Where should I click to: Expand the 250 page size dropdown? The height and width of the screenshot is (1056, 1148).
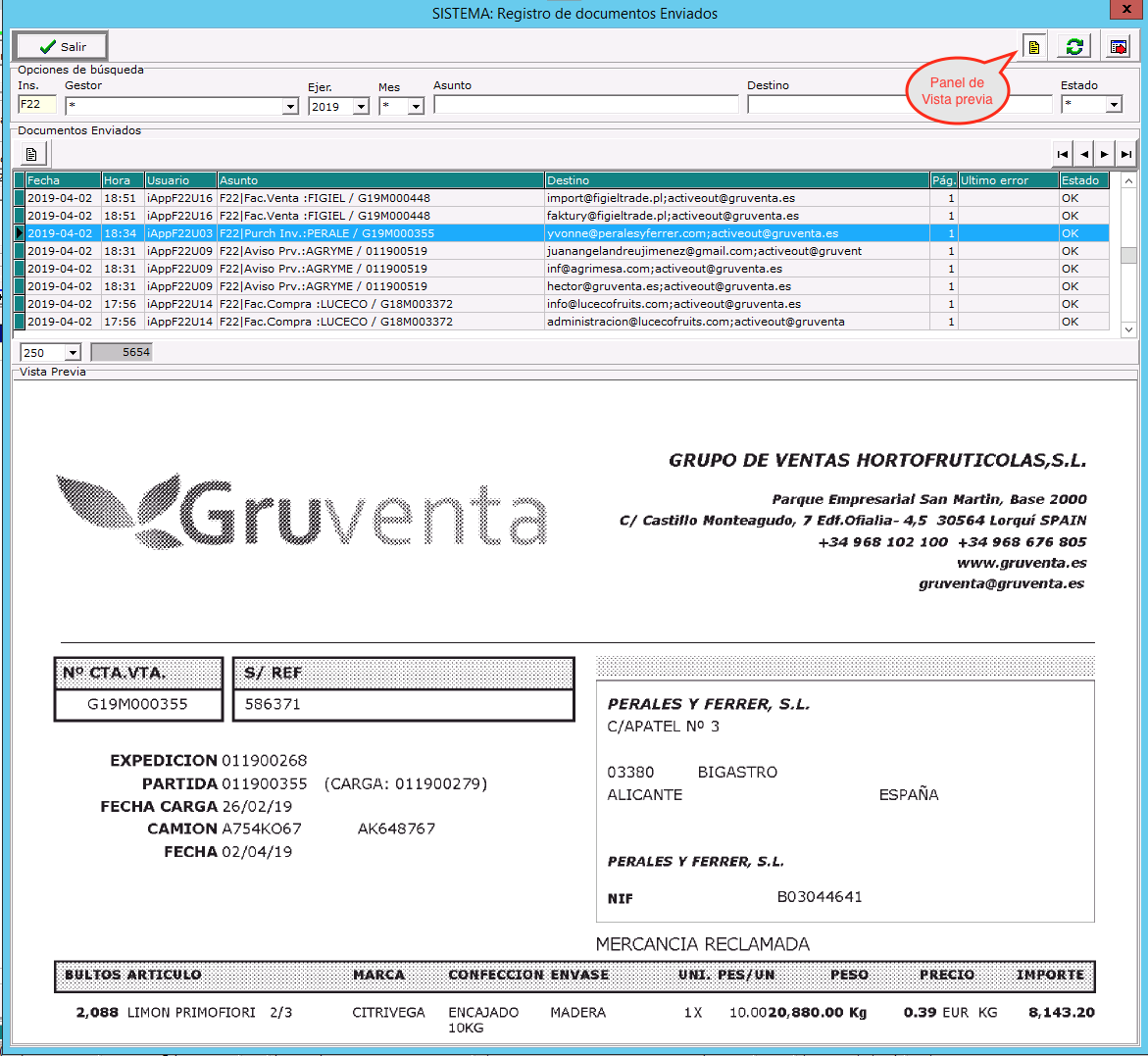point(73,353)
